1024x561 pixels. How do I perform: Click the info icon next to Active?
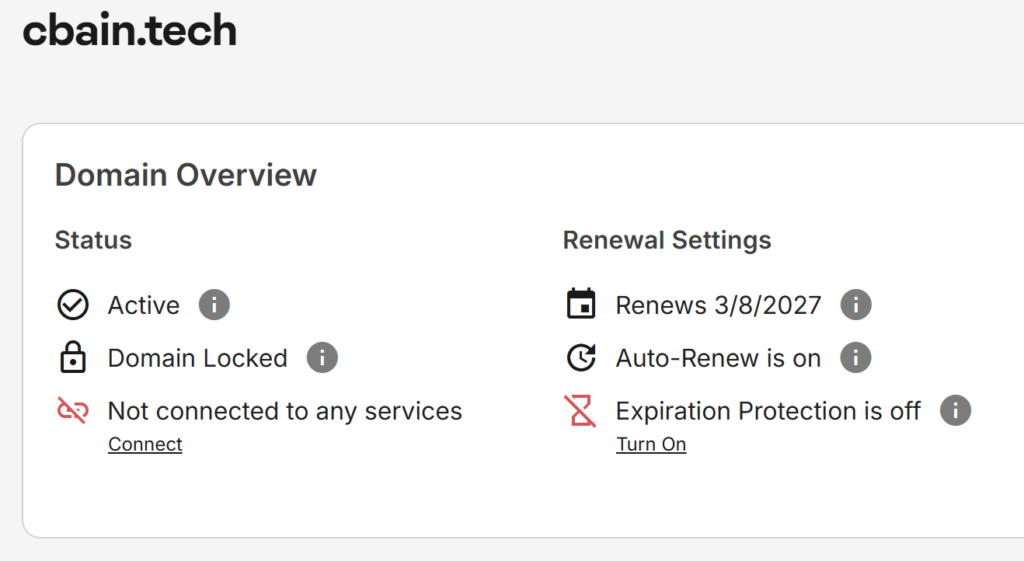point(214,305)
